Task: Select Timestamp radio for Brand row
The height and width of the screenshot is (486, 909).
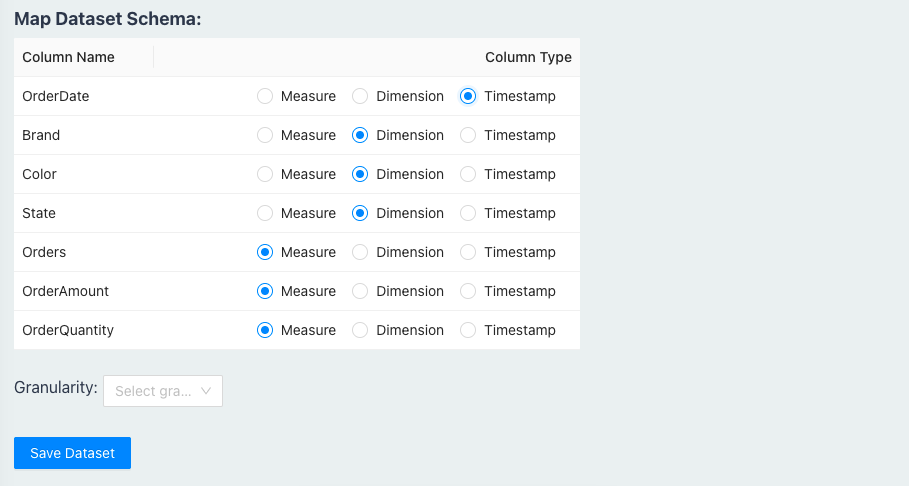Action: 468,135
